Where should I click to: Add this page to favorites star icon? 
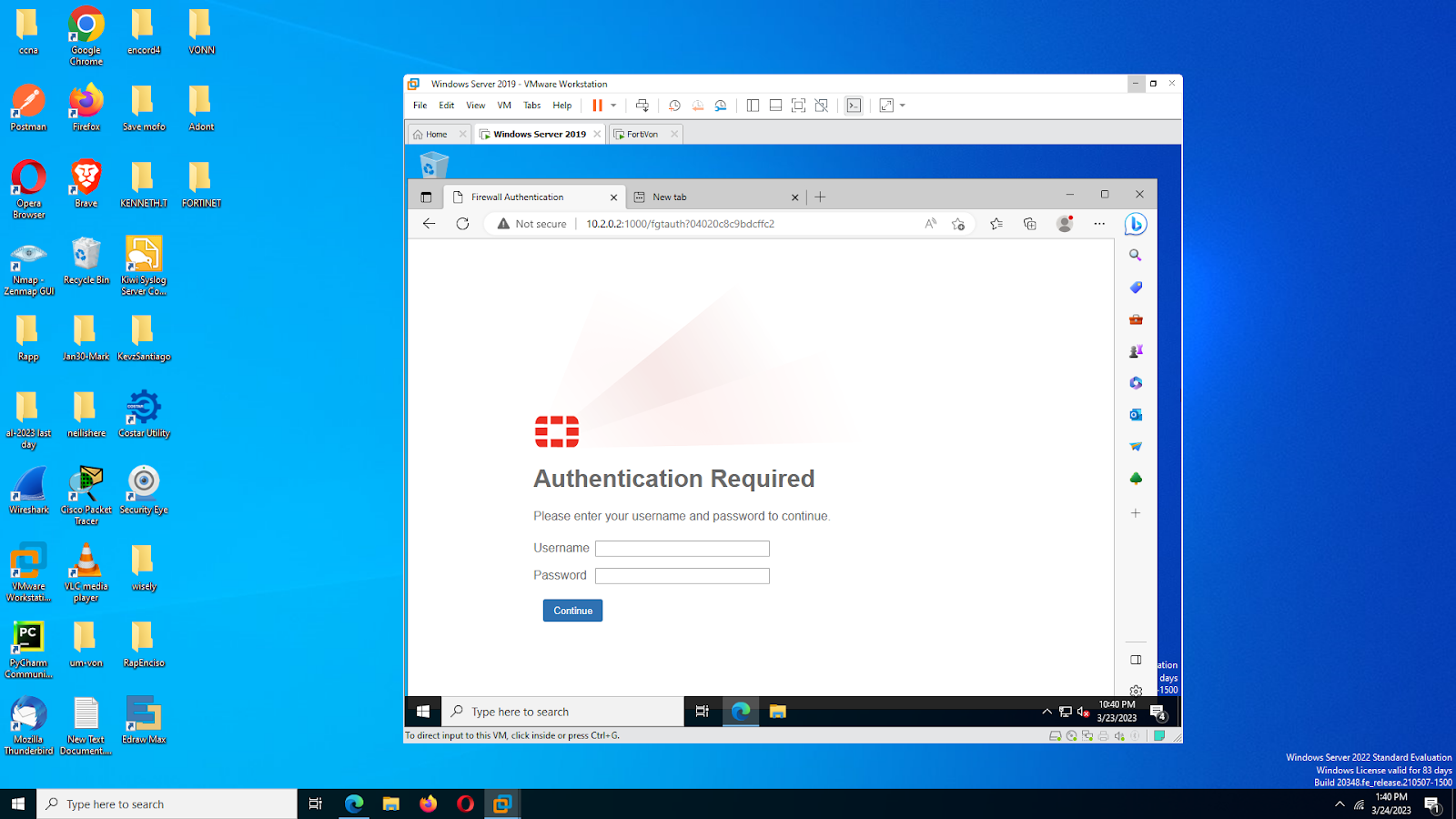(958, 224)
